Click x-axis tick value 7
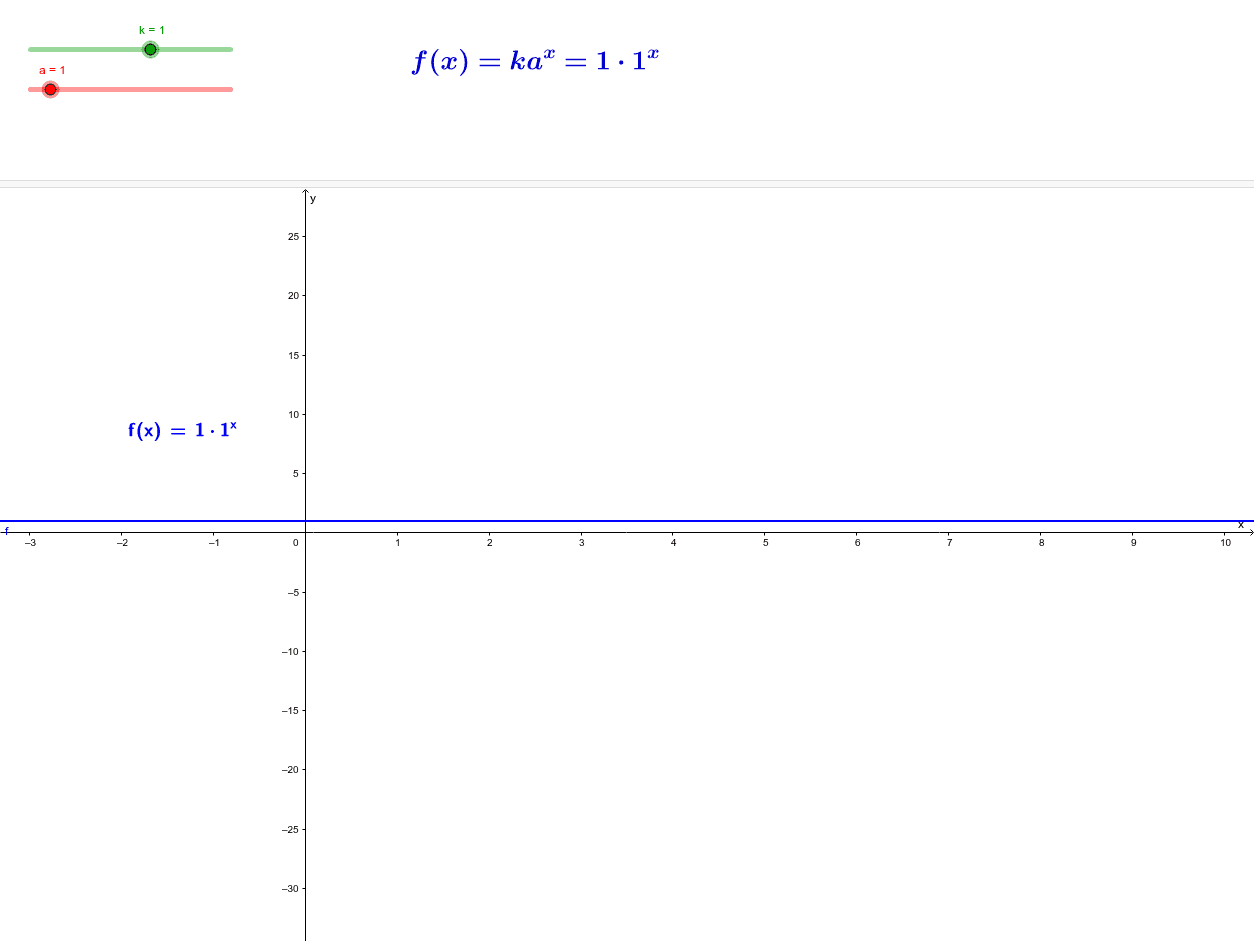Screen dimensions: 1256x943 pos(950,542)
